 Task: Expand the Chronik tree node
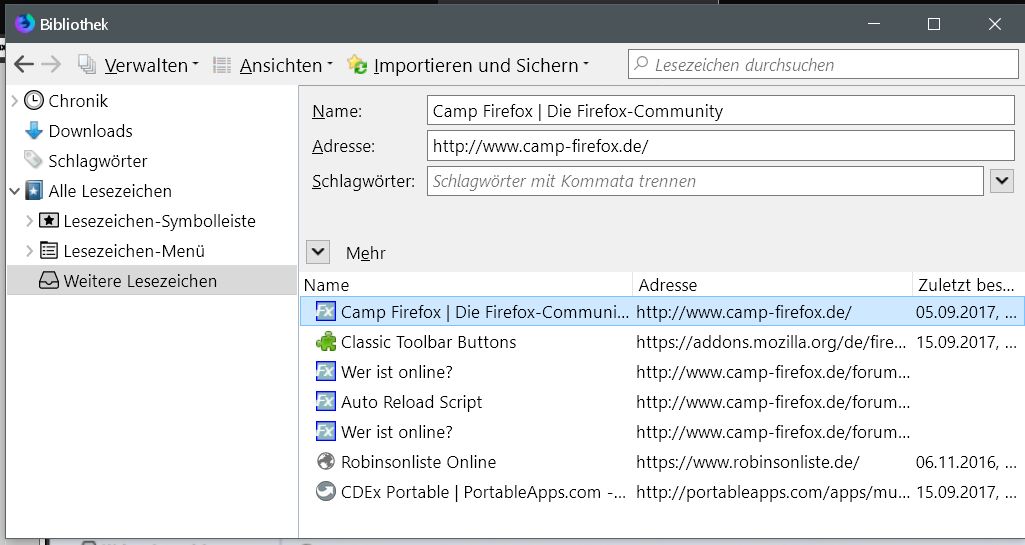[x=14, y=101]
